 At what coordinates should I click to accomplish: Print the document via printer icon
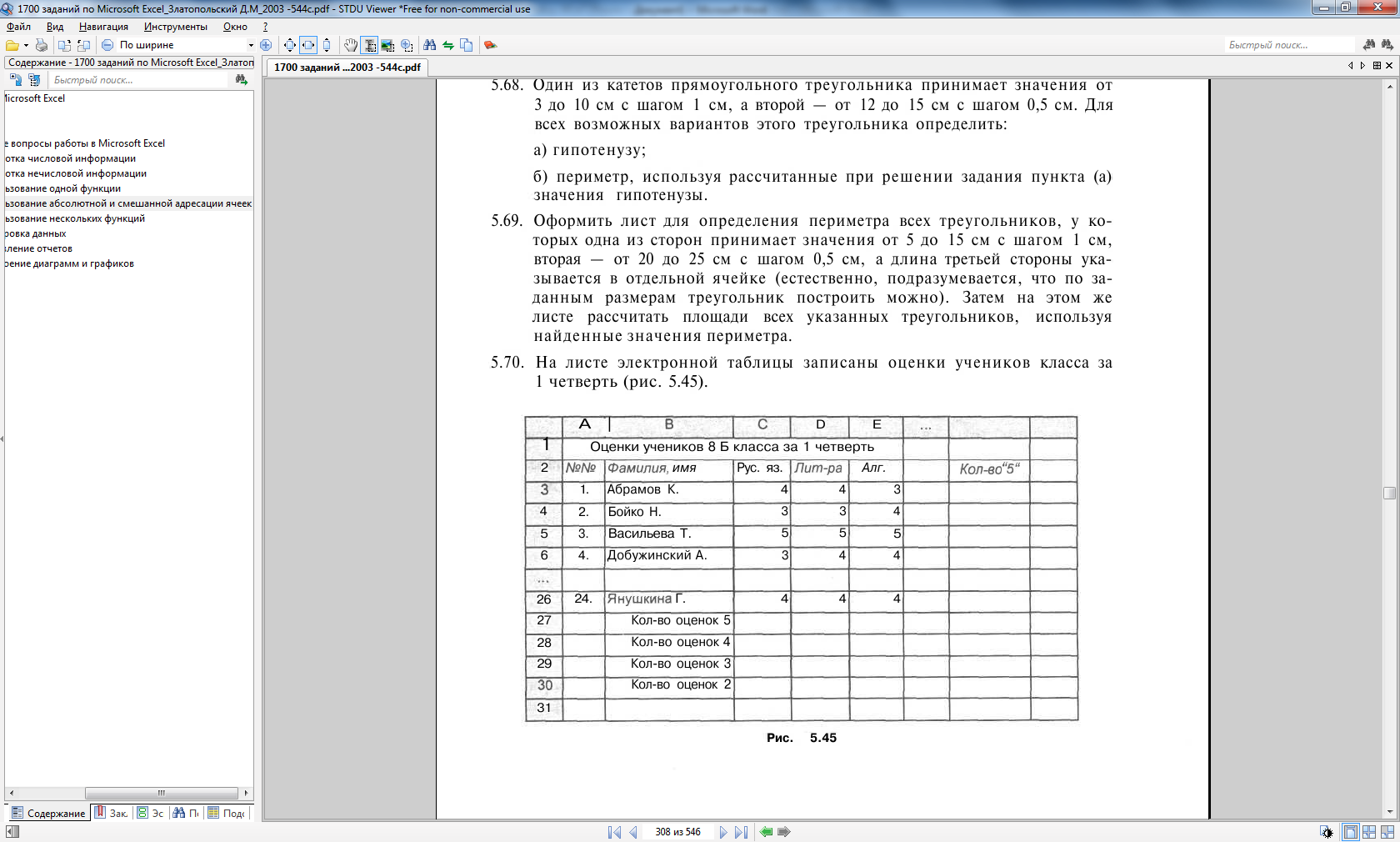coord(41,45)
